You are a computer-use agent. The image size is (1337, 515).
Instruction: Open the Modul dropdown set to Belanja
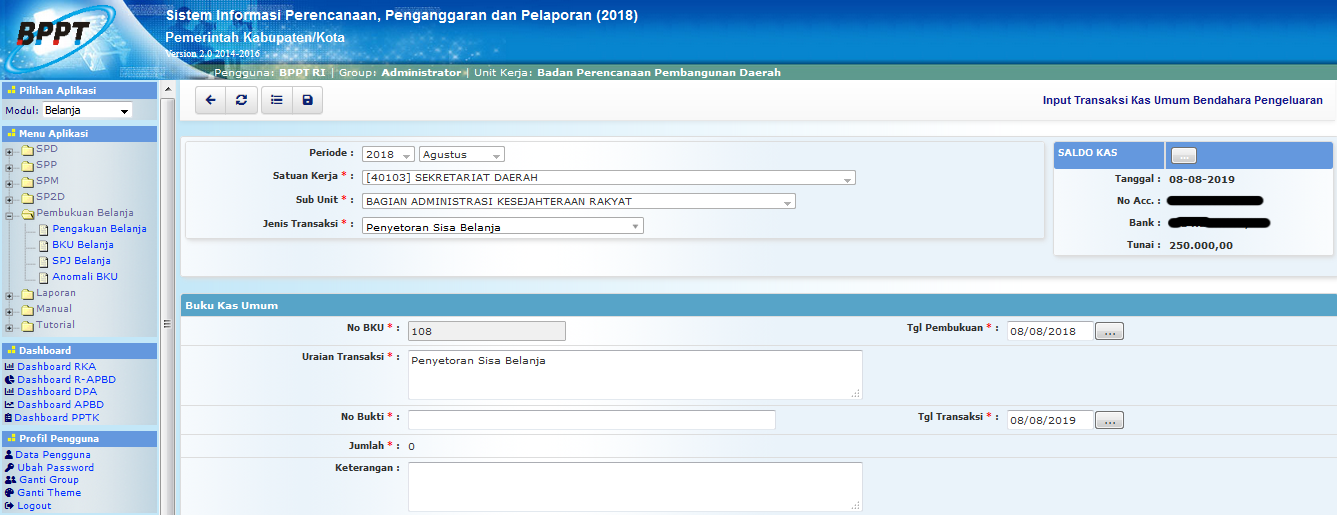(x=87, y=111)
